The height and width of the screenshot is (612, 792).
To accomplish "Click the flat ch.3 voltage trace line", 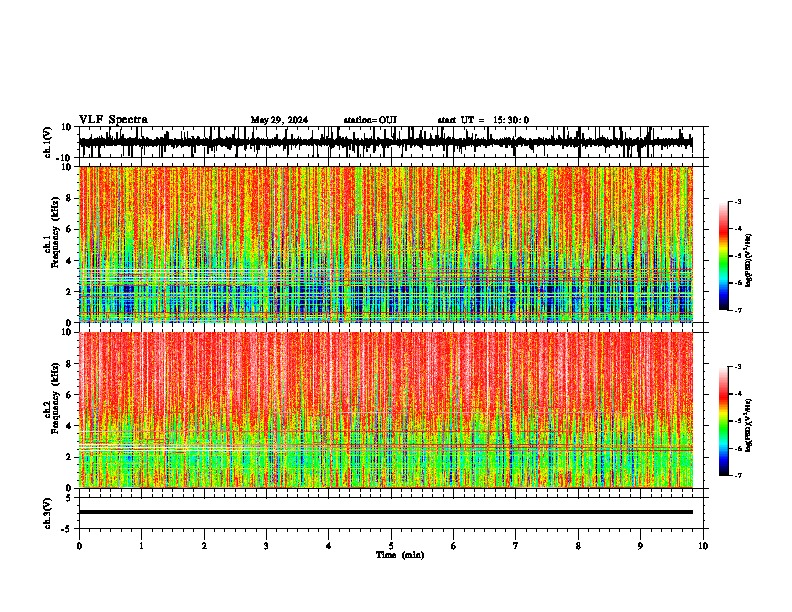I will tap(386, 512).
